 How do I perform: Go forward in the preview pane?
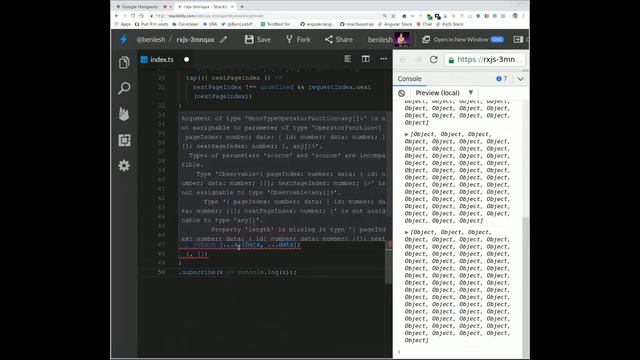pos(418,60)
